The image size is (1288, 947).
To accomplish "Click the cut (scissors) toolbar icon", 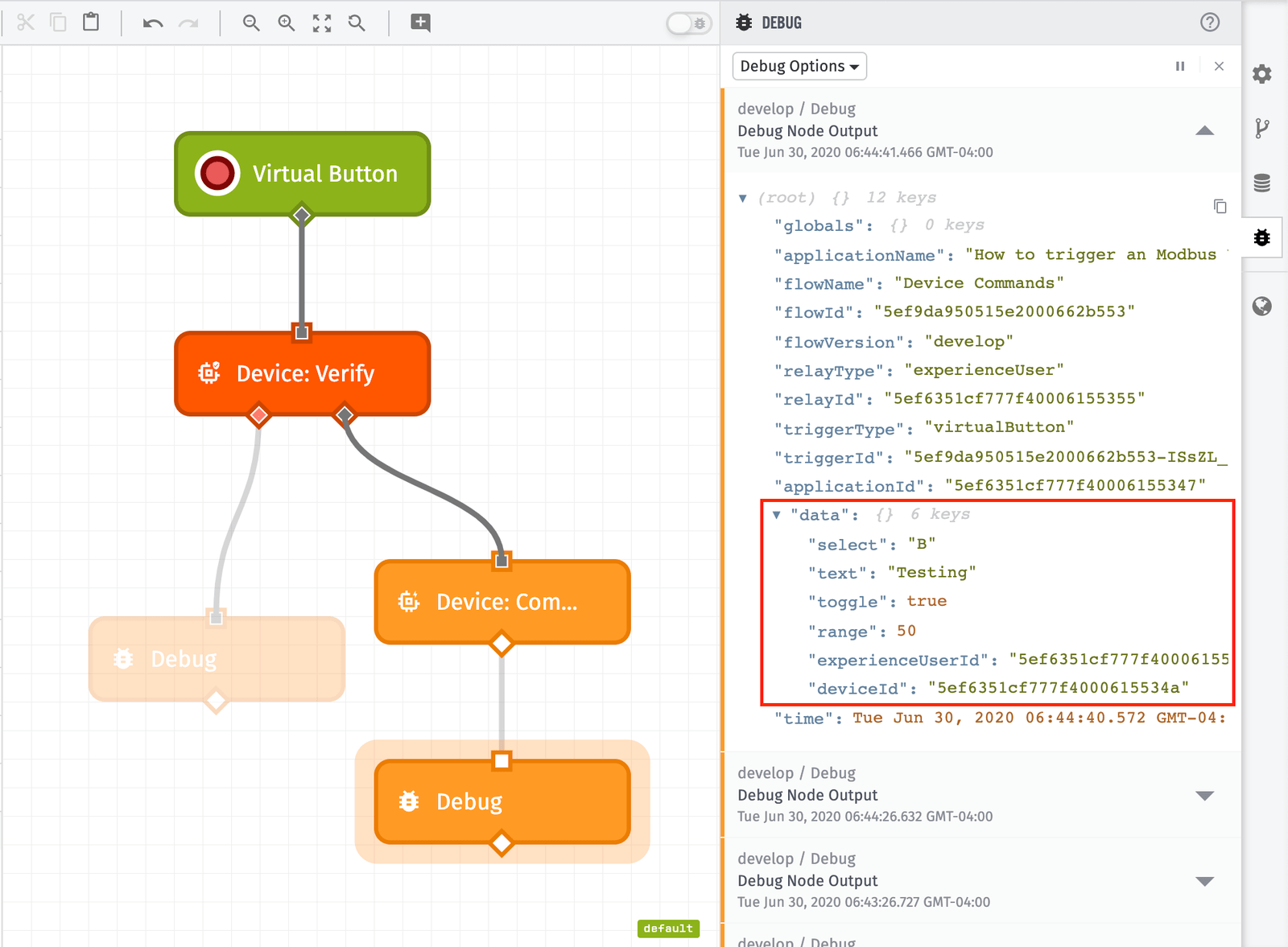I will pos(26,23).
